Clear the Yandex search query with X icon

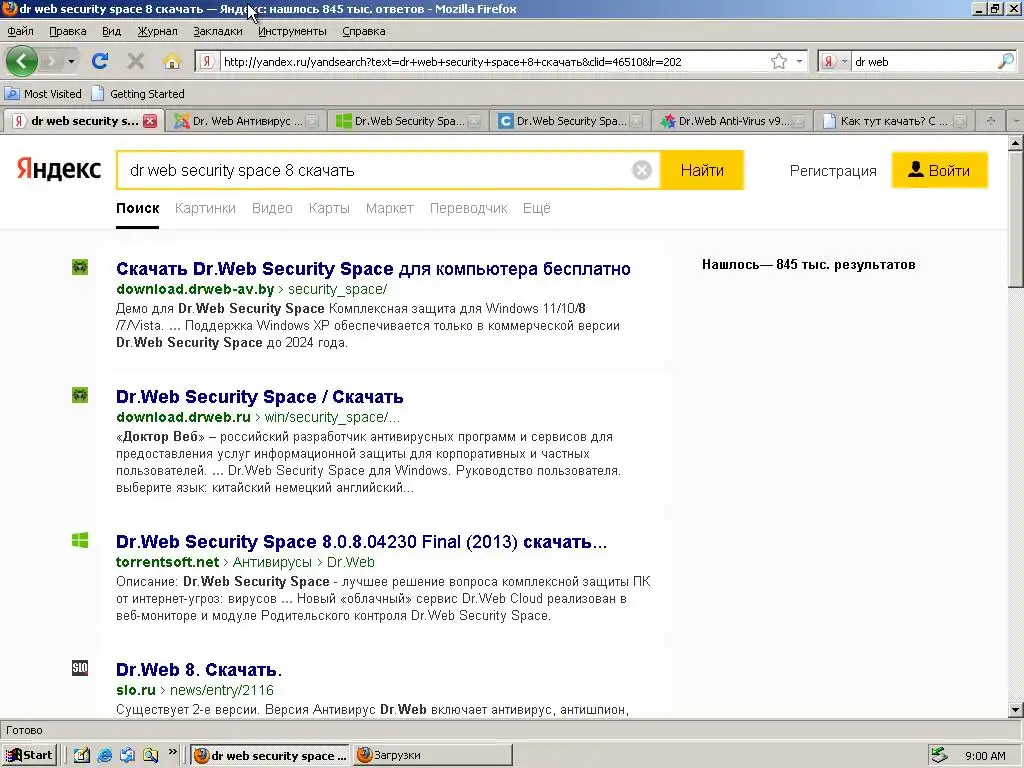(x=641, y=170)
